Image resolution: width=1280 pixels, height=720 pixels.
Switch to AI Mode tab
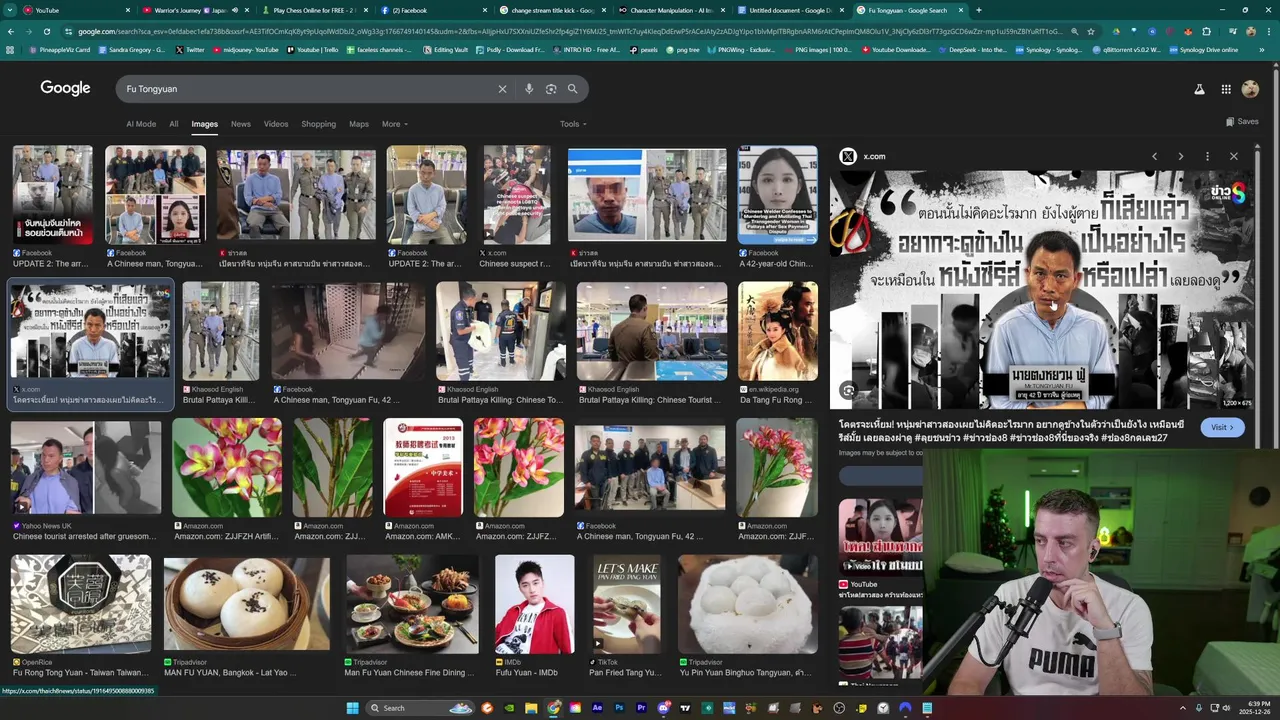click(141, 124)
